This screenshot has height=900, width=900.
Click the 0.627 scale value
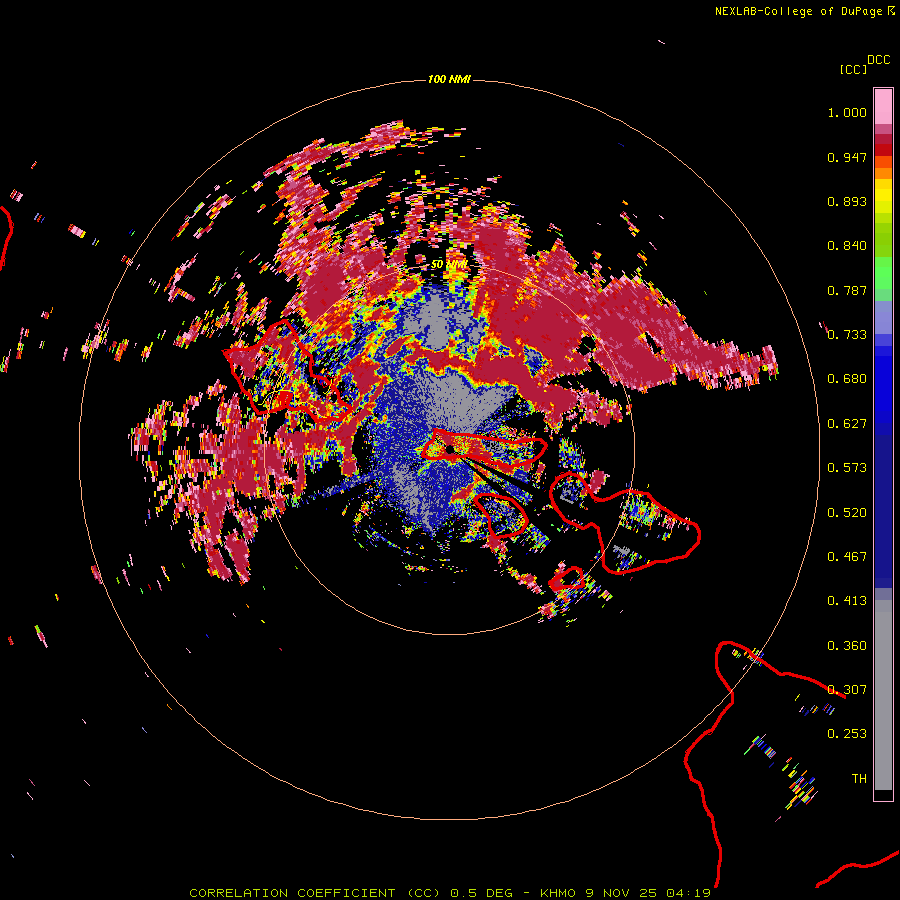847,424
